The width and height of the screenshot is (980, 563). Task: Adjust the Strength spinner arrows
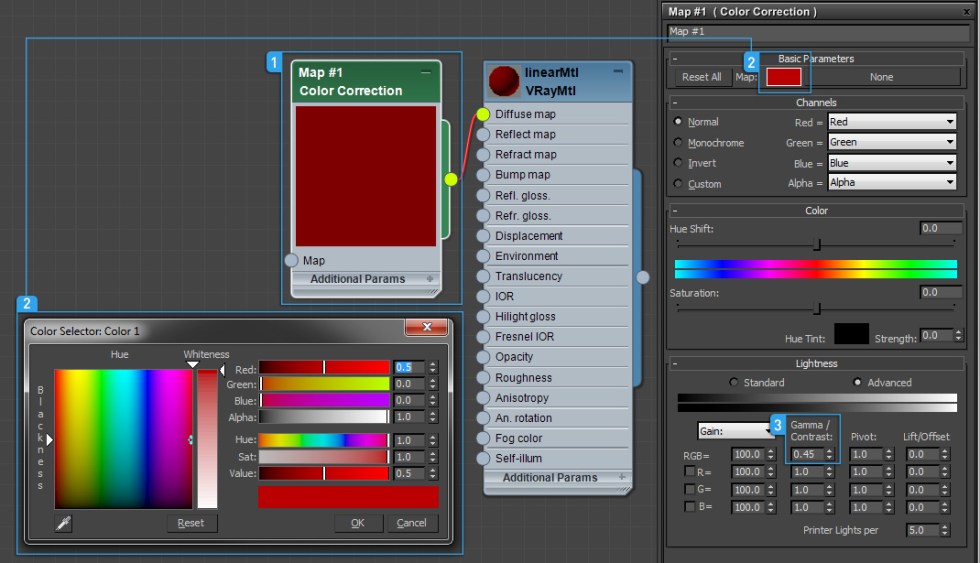point(959,335)
